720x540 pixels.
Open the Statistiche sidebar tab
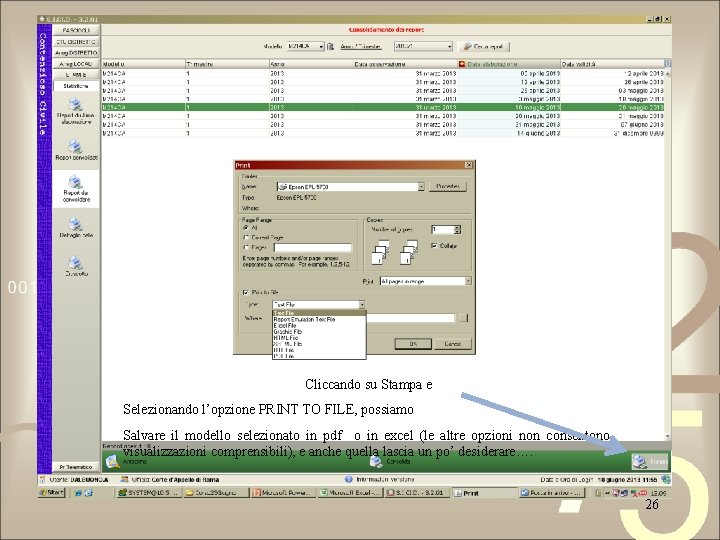[76, 86]
